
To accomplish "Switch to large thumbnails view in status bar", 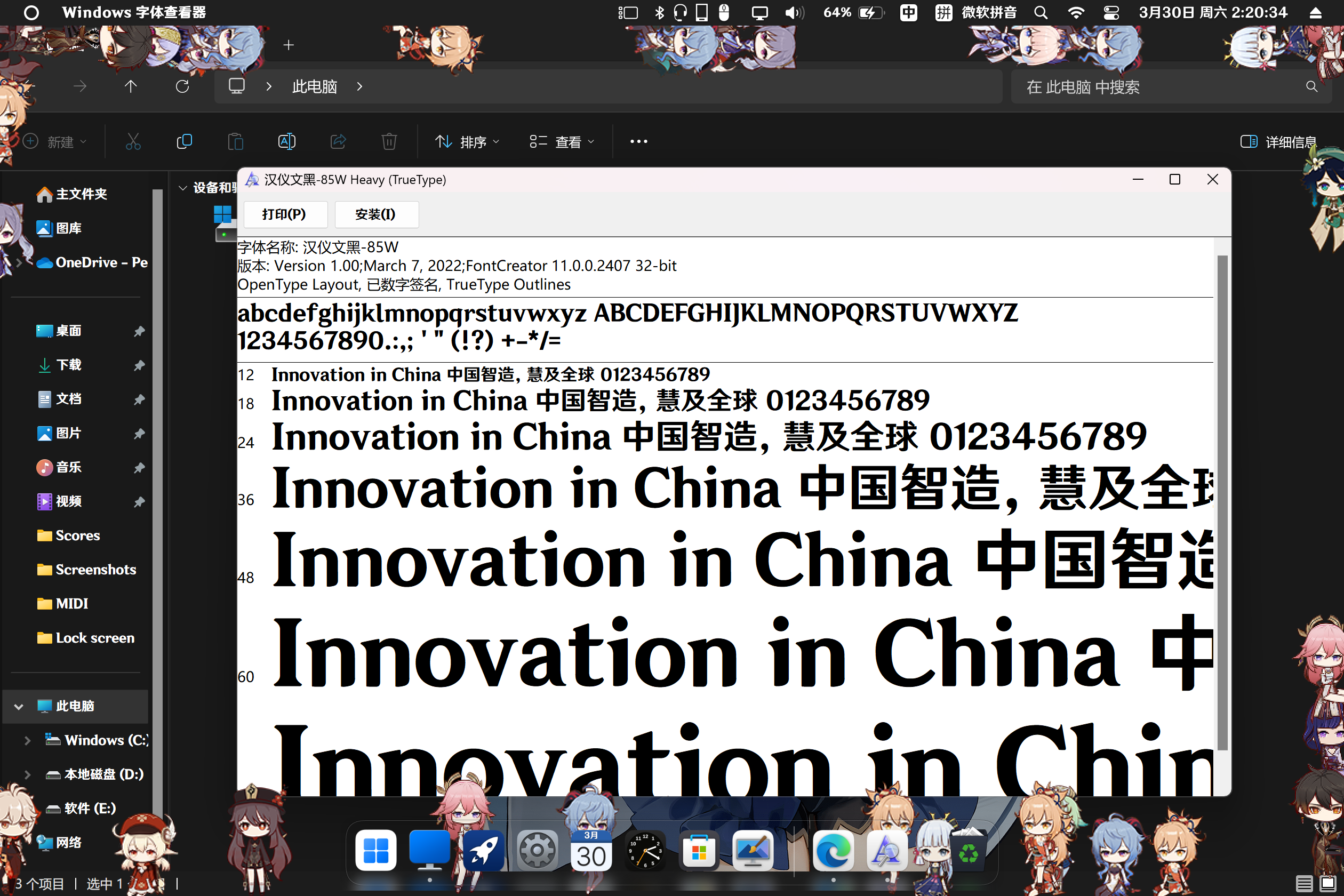I will (1328, 883).
